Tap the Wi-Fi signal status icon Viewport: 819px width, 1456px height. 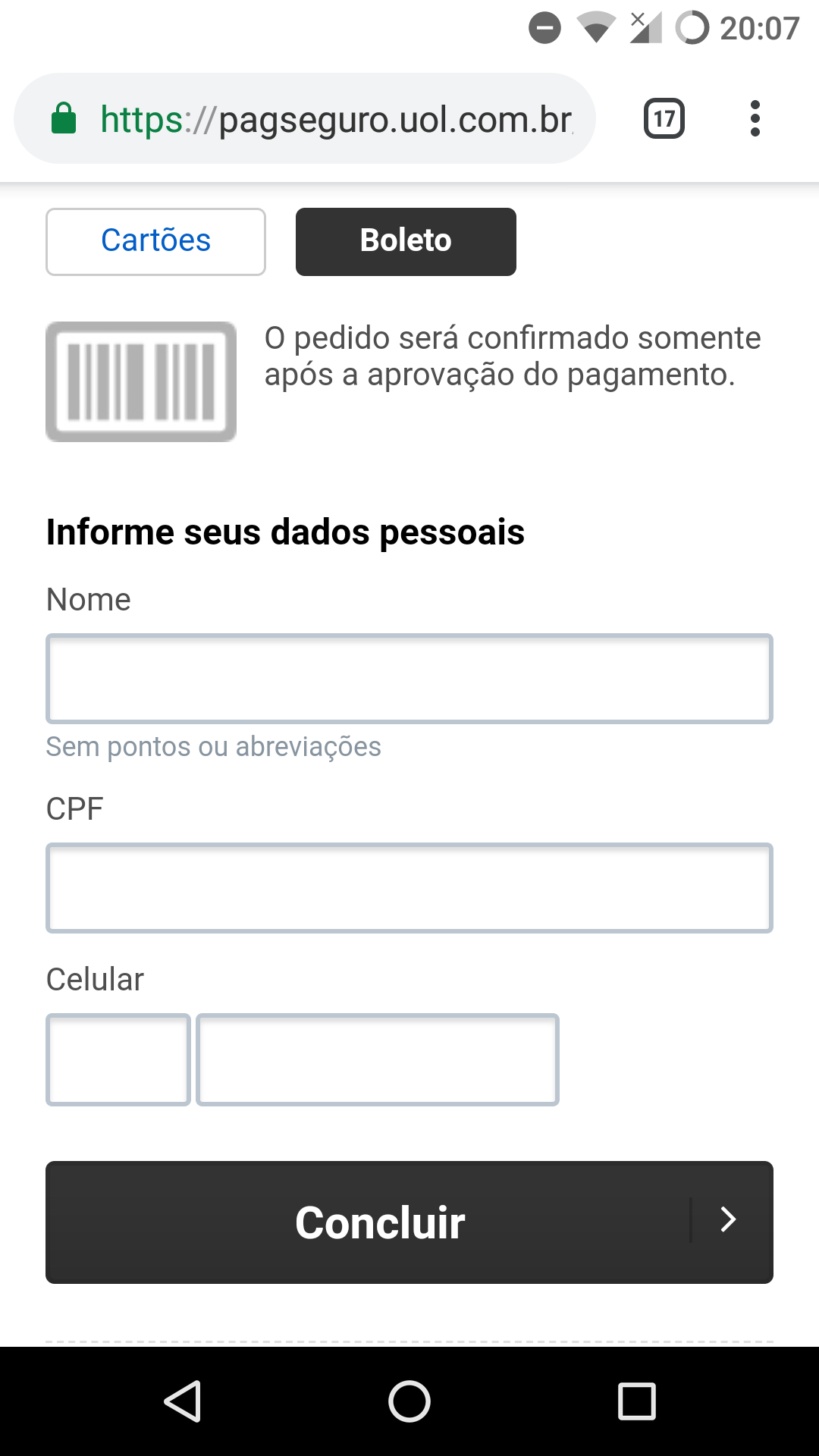(595, 29)
